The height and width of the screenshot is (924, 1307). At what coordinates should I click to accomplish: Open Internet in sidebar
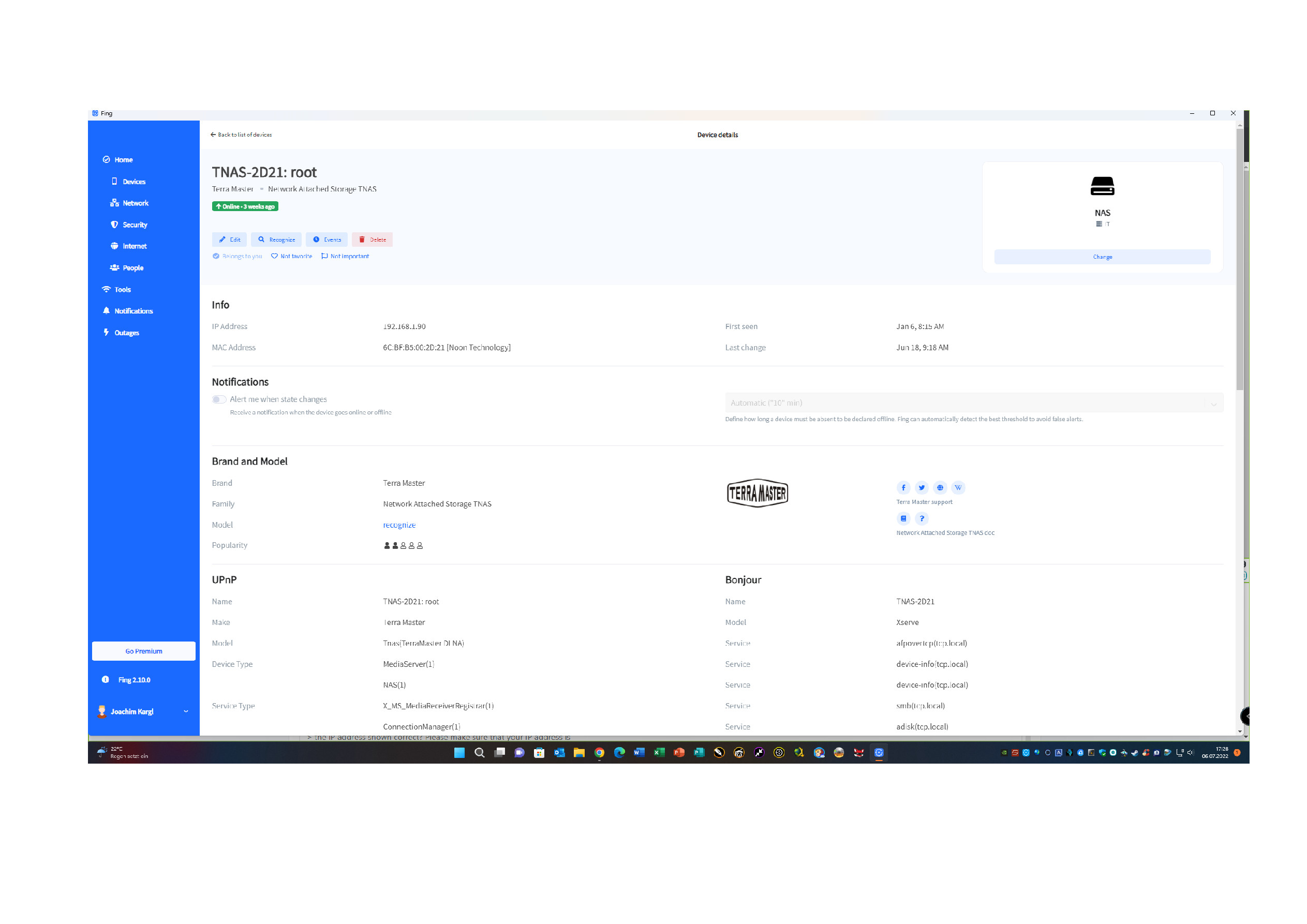tap(129, 246)
